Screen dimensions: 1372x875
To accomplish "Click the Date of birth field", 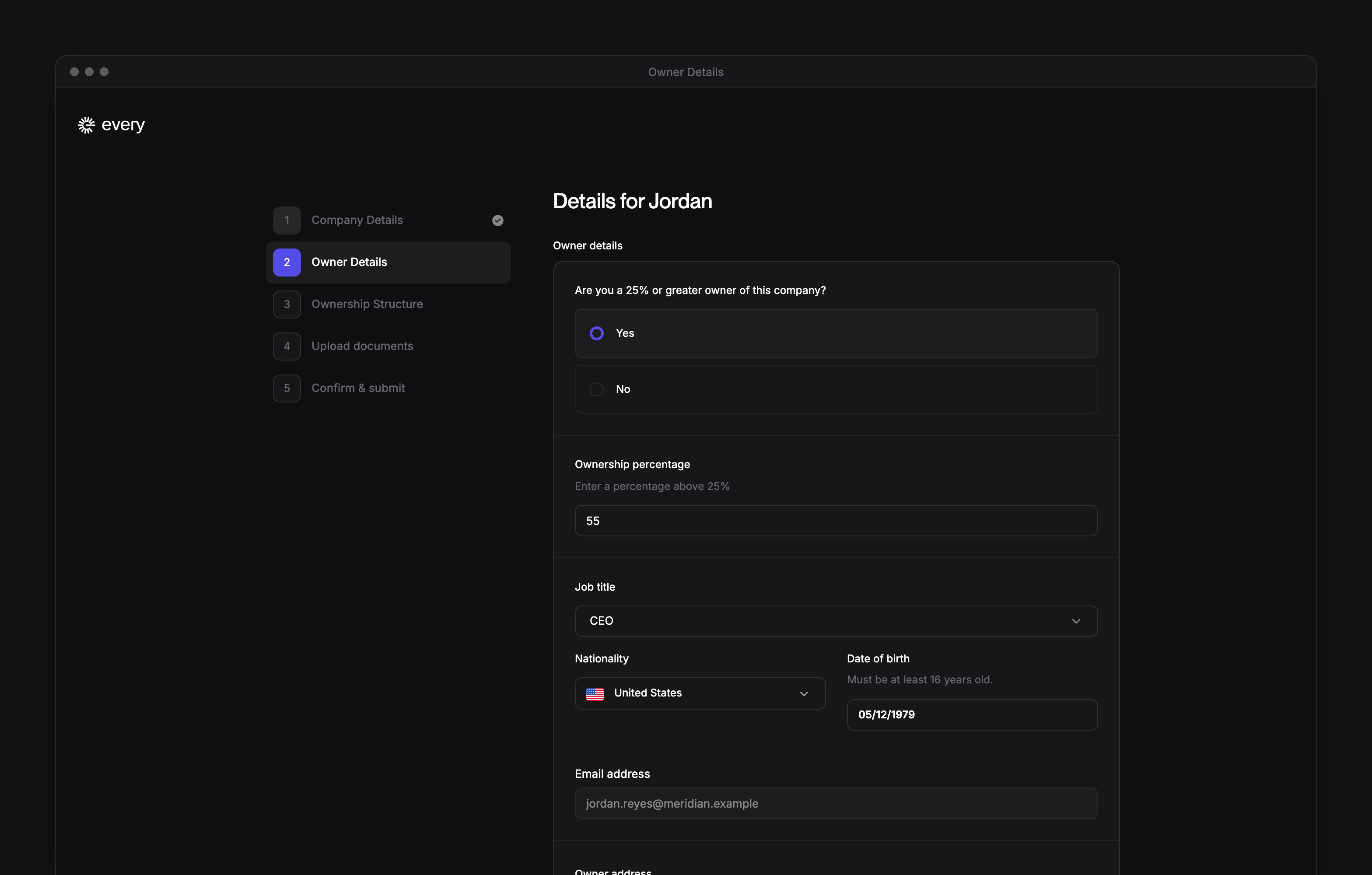I will coord(972,715).
